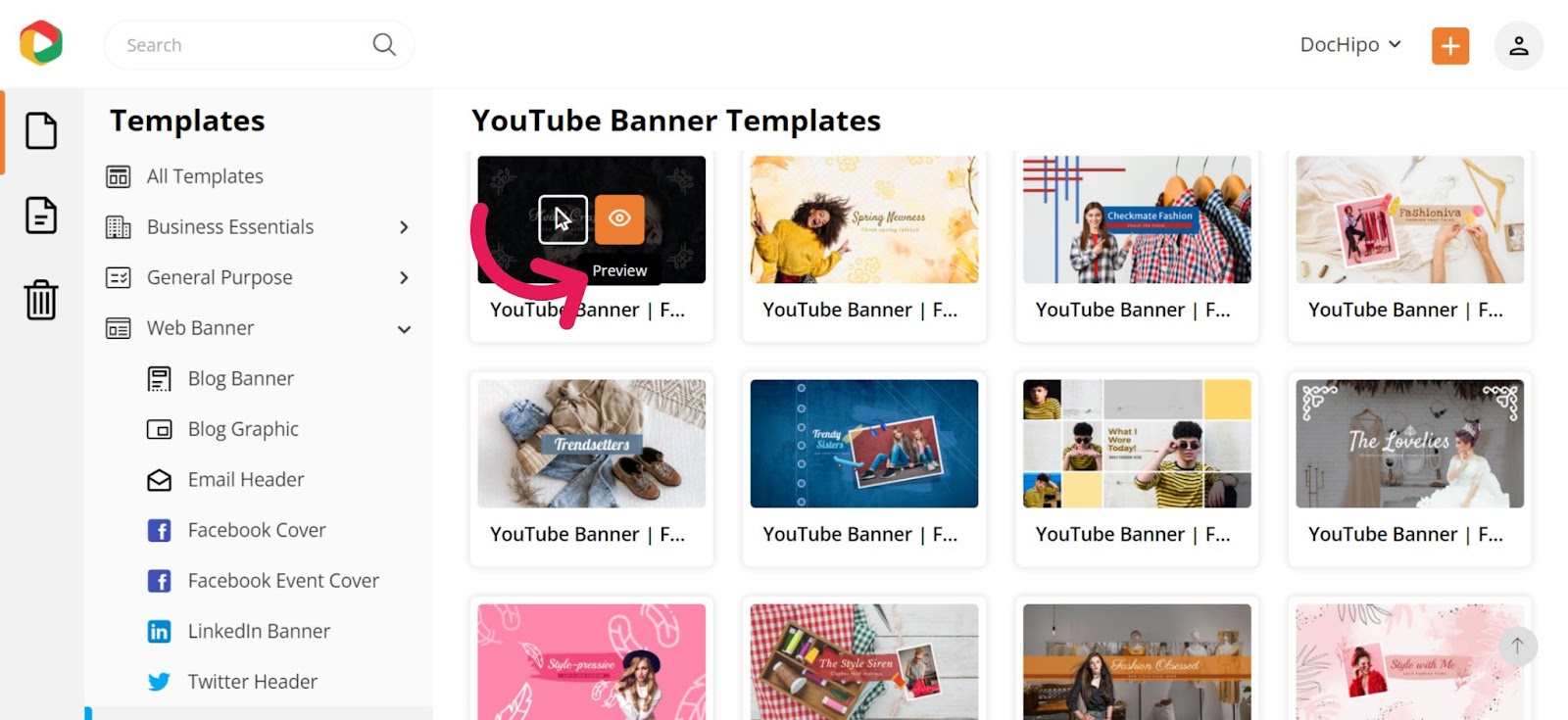This screenshot has height=720, width=1568.
Task: Open the Trendy Sisters banner thumbnail
Action: [x=864, y=444]
